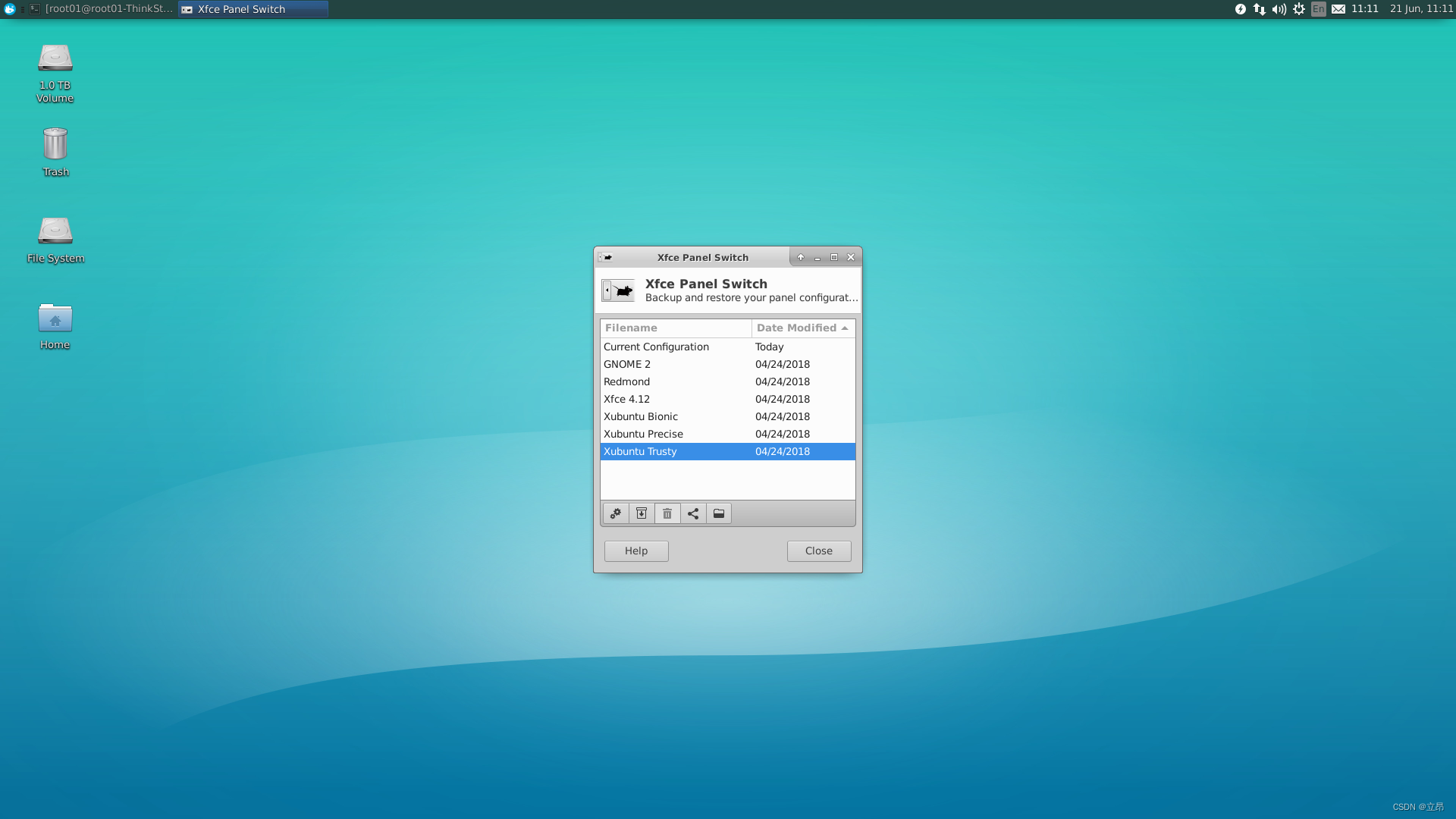This screenshot has width=1456, height=819.
Task: Select the Home folder desktop icon
Action: click(x=55, y=326)
